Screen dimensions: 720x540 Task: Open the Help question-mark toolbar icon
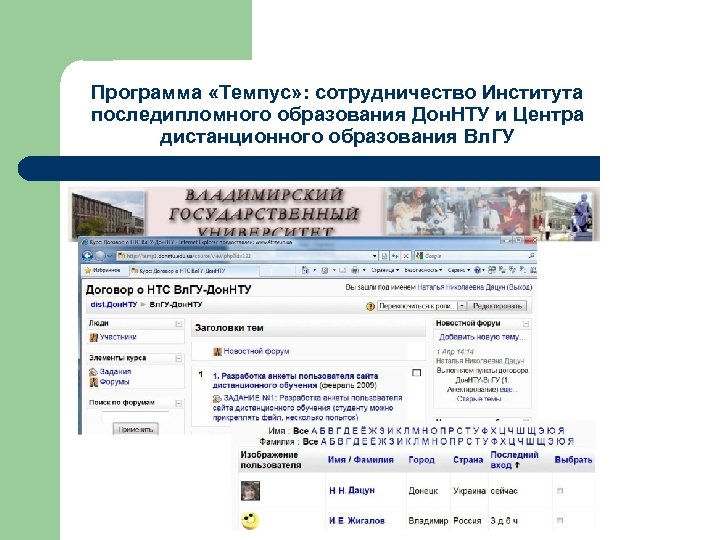click(478, 270)
